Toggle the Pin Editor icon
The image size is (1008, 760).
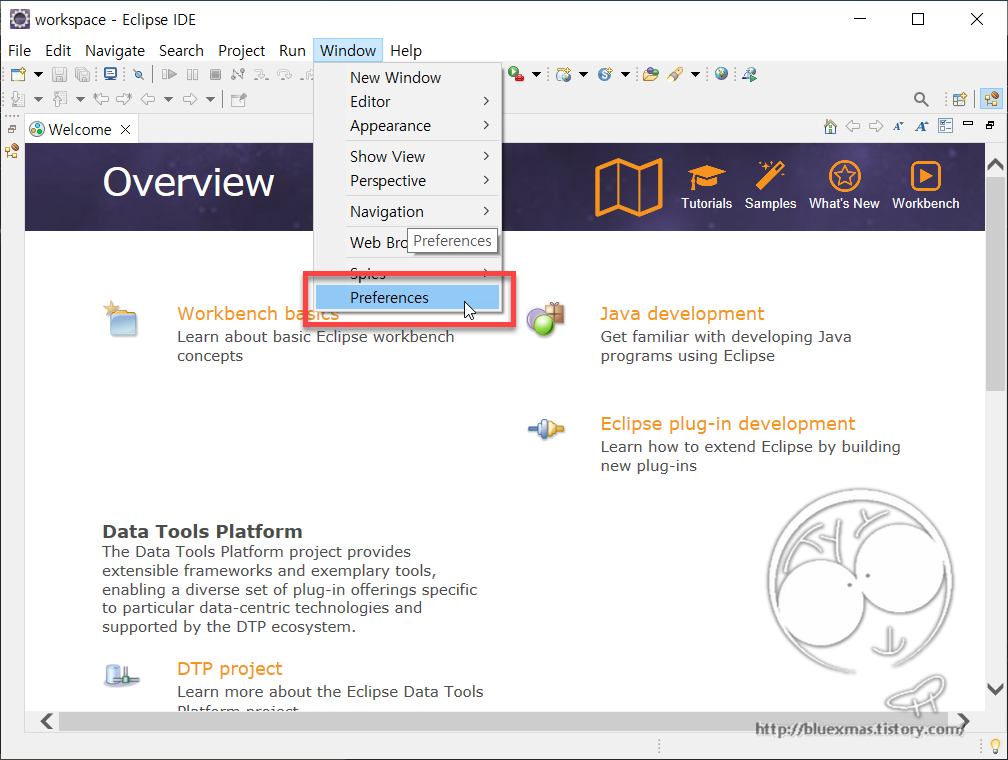pyautogui.click(x=238, y=100)
